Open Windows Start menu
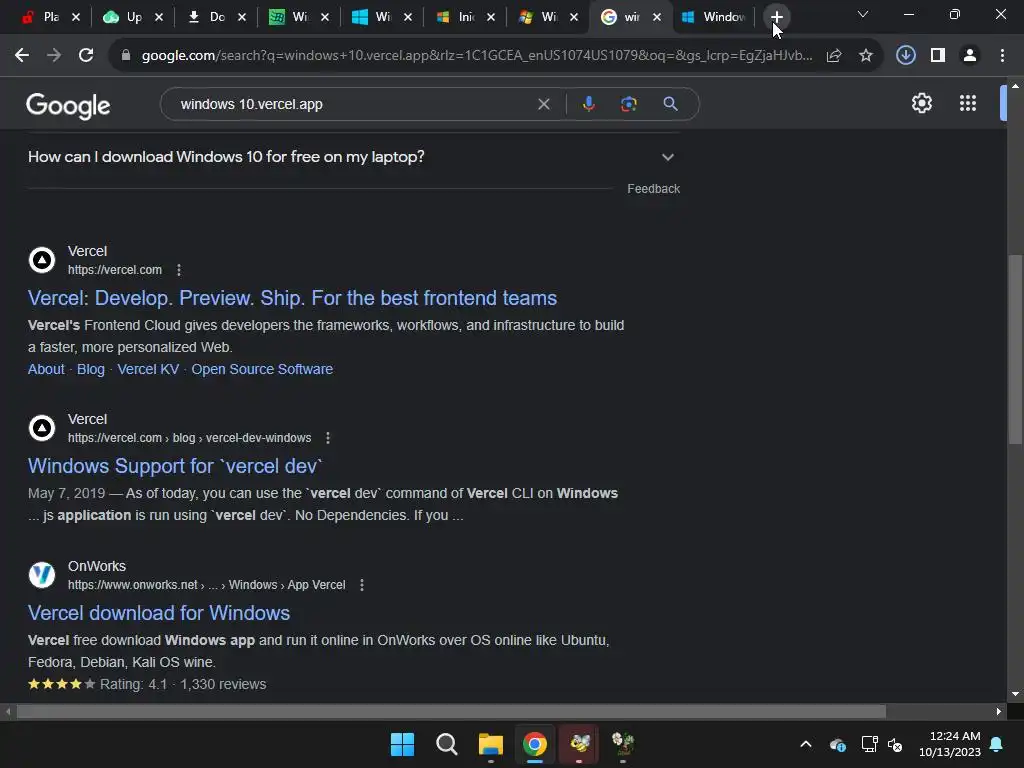This screenshot has width=1024, height=768. [x=402, y=744]
